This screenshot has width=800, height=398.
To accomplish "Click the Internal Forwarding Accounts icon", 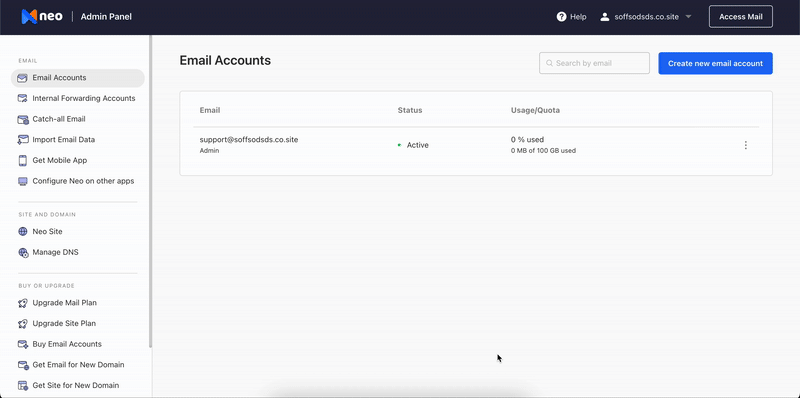I will coord(22,98).
